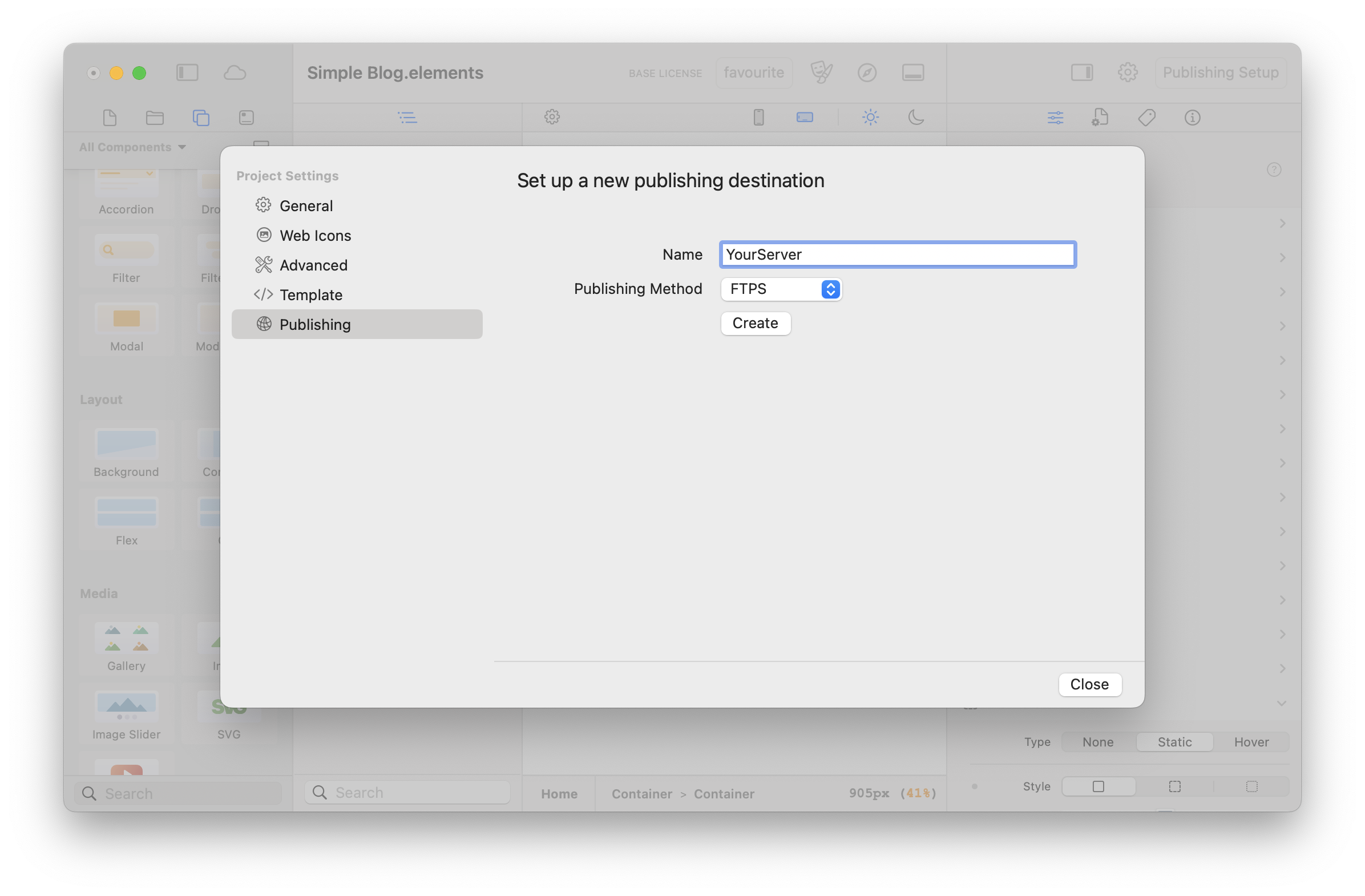Expand the All Components dropdown
This screenshot has width=1365, height=896.
[132, 147]
